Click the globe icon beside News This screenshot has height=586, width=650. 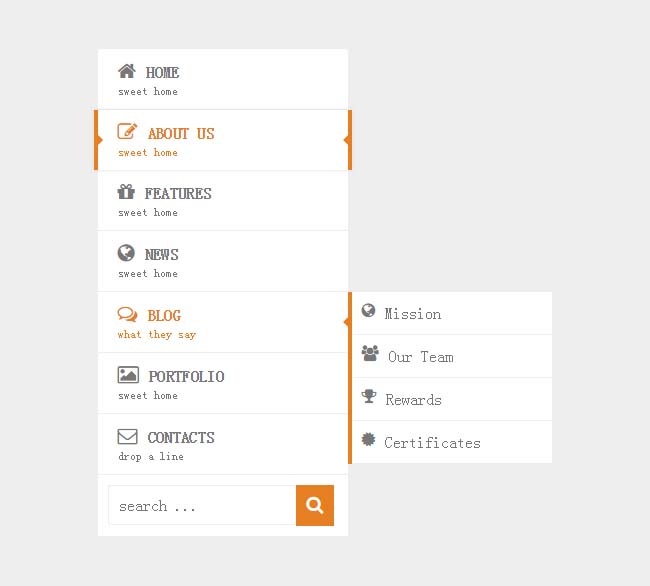pos(126,253)
